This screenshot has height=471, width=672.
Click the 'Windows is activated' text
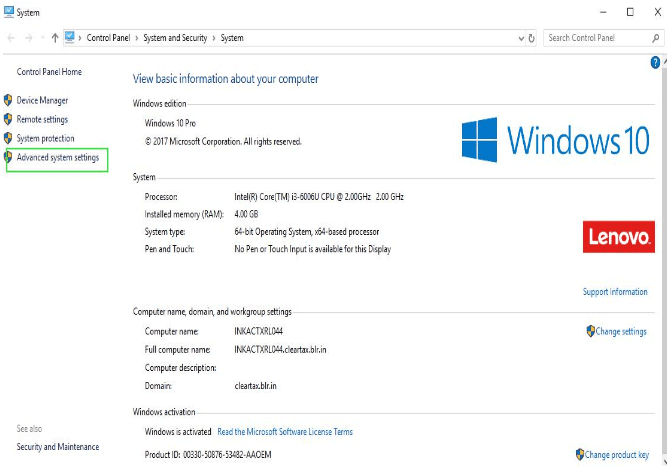[x=178, y=432]
